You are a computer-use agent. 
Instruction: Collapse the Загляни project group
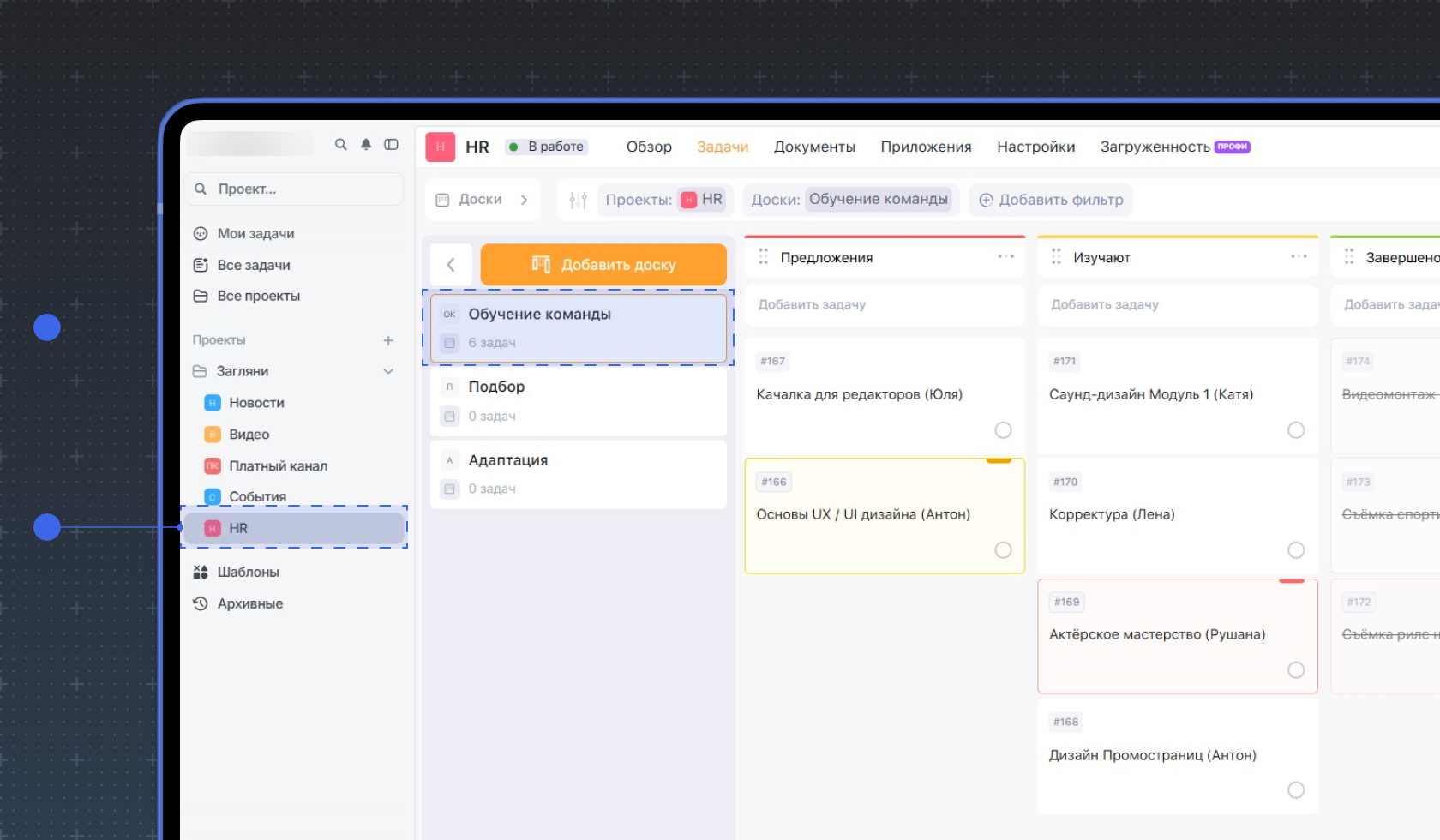(x=389, y=371)
